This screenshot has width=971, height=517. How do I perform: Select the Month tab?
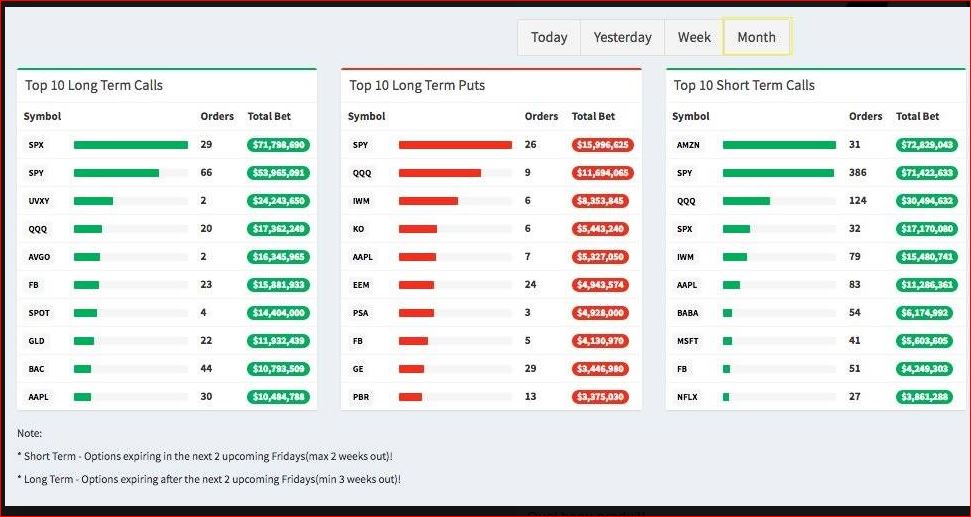[757, 37]
